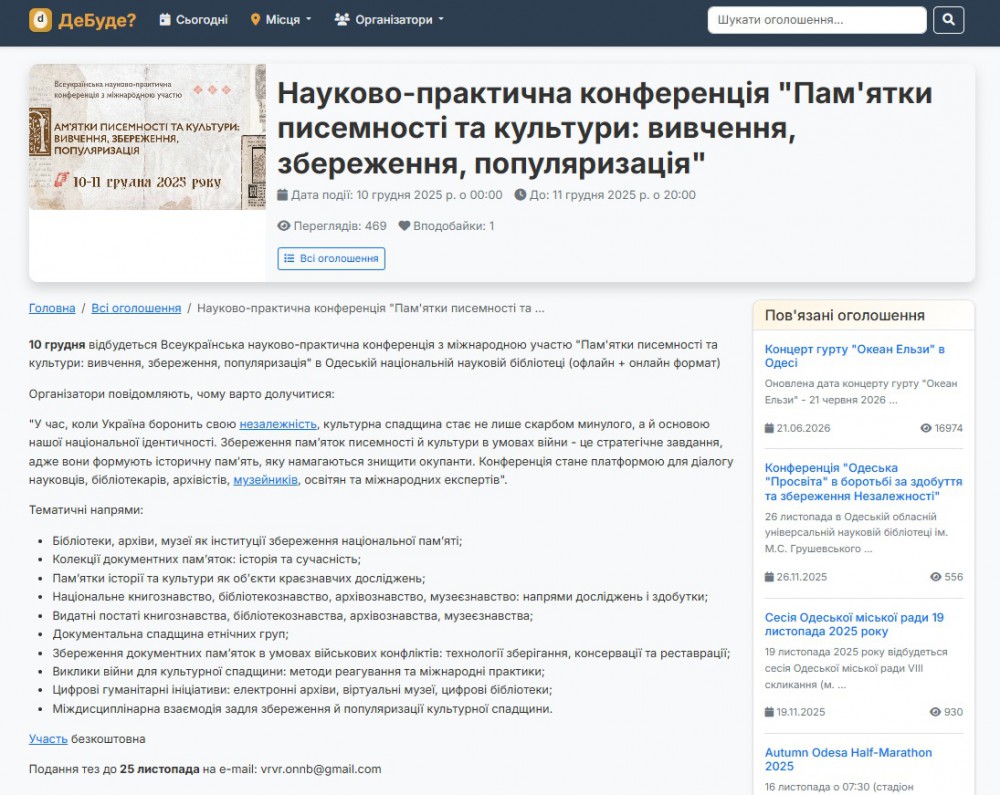Click the heart icon next to Вподобайки
The width and height of the screenshot is (1000, 795).
tap(404, 226)
